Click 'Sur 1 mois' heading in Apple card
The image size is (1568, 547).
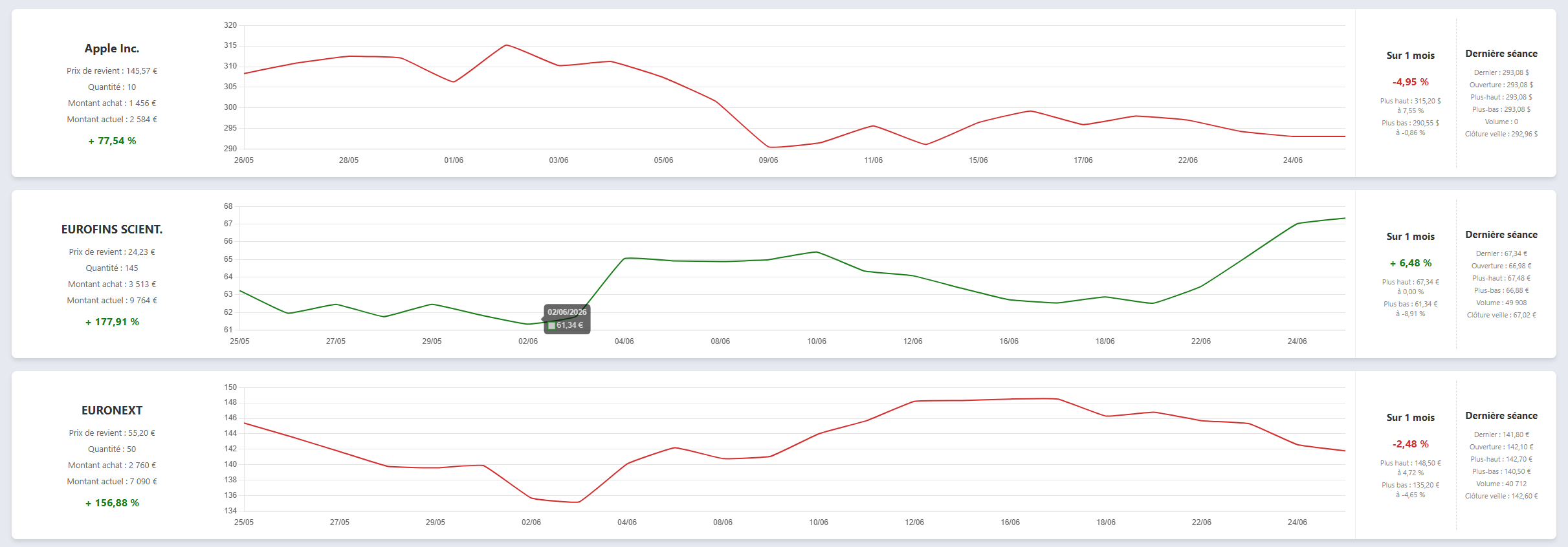tap(1411, 56)
